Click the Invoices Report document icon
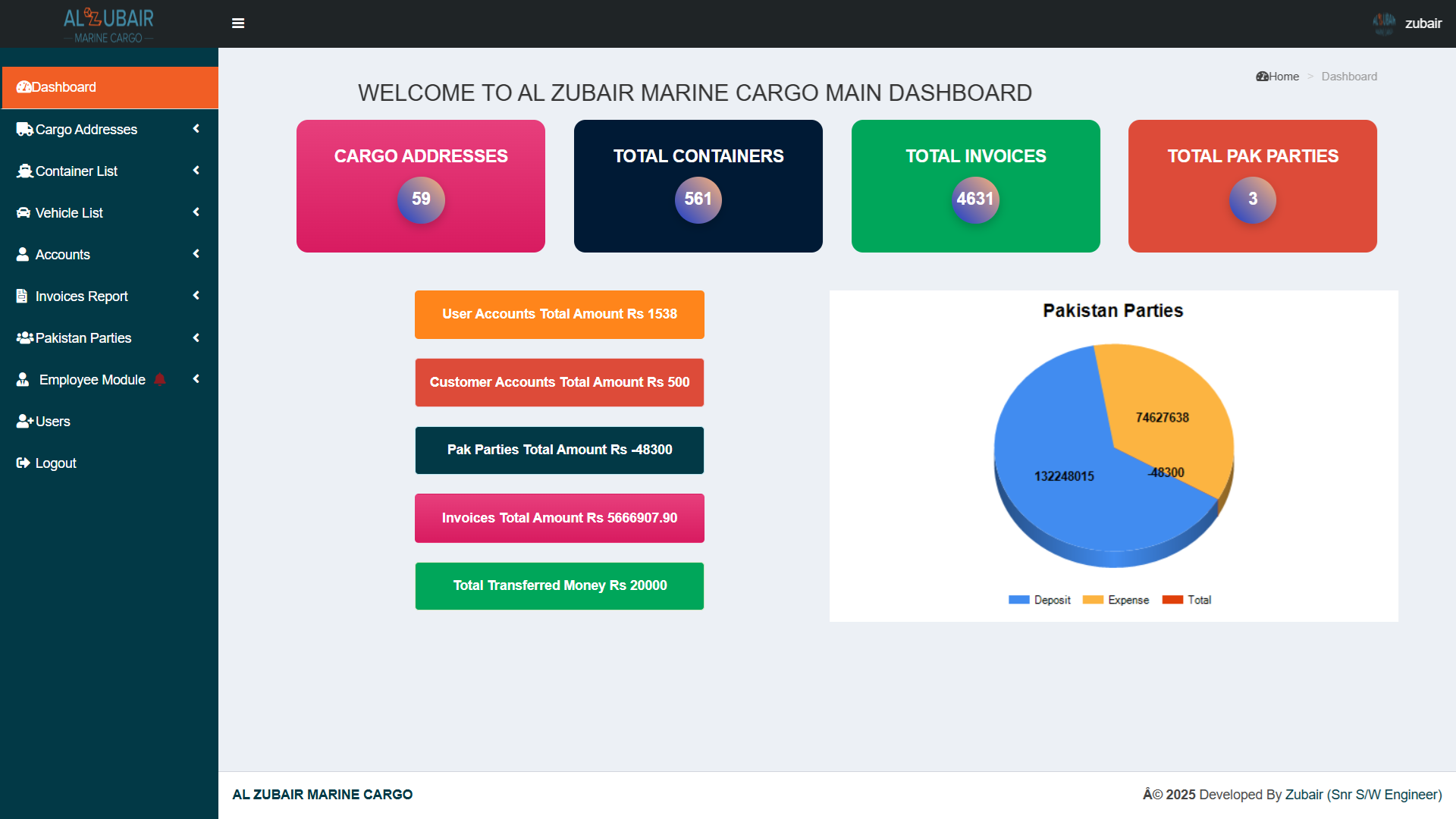This screenshot has height=819, width=1456. [x=22, y=296]
